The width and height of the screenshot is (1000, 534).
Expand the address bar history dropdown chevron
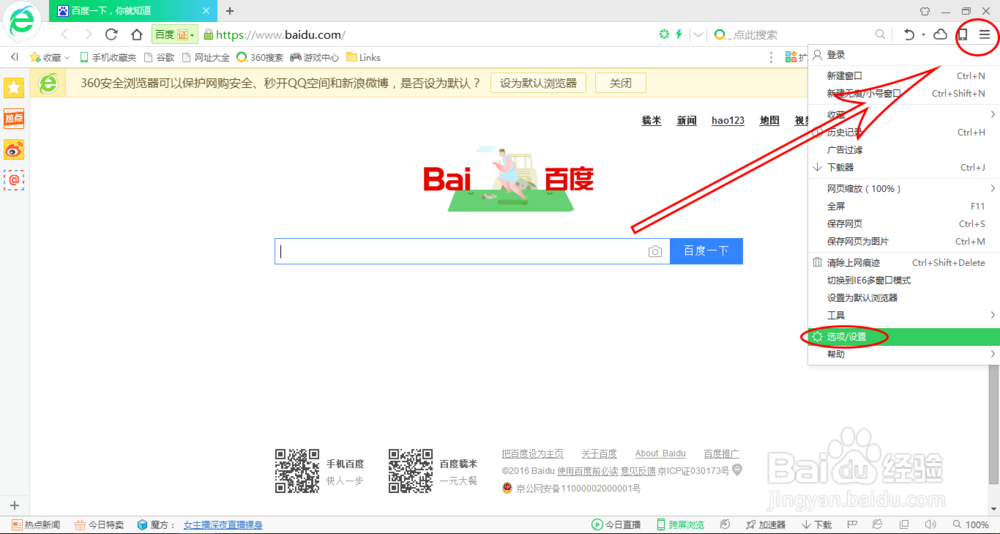coord(699,34)
